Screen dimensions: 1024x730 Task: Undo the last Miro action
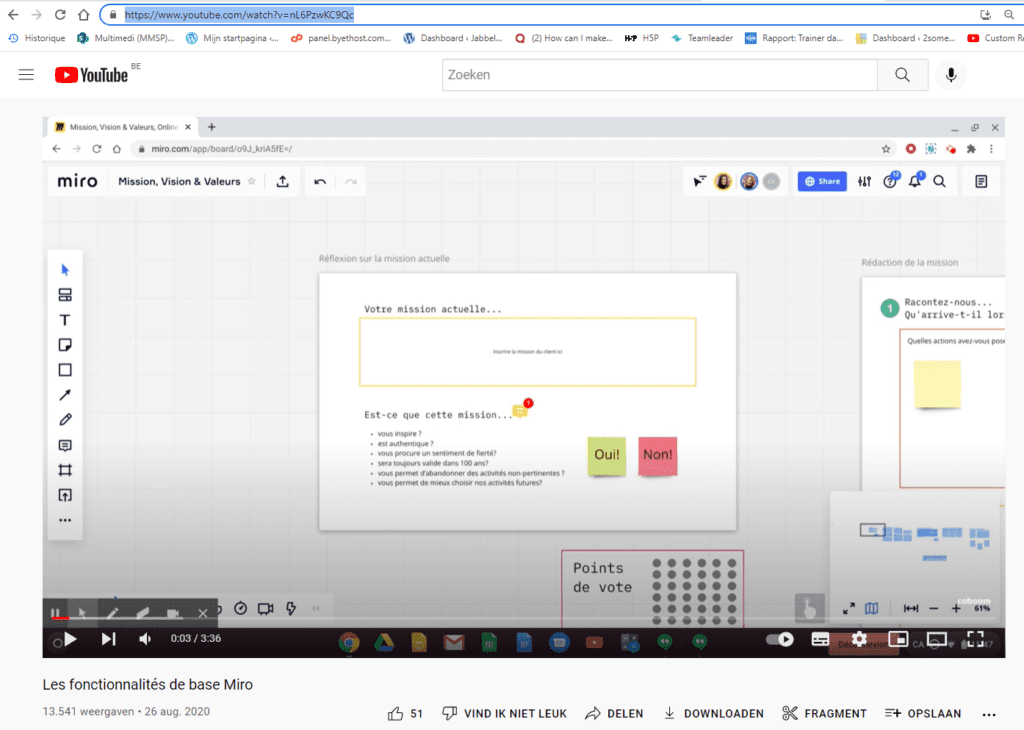coord(320,182)
